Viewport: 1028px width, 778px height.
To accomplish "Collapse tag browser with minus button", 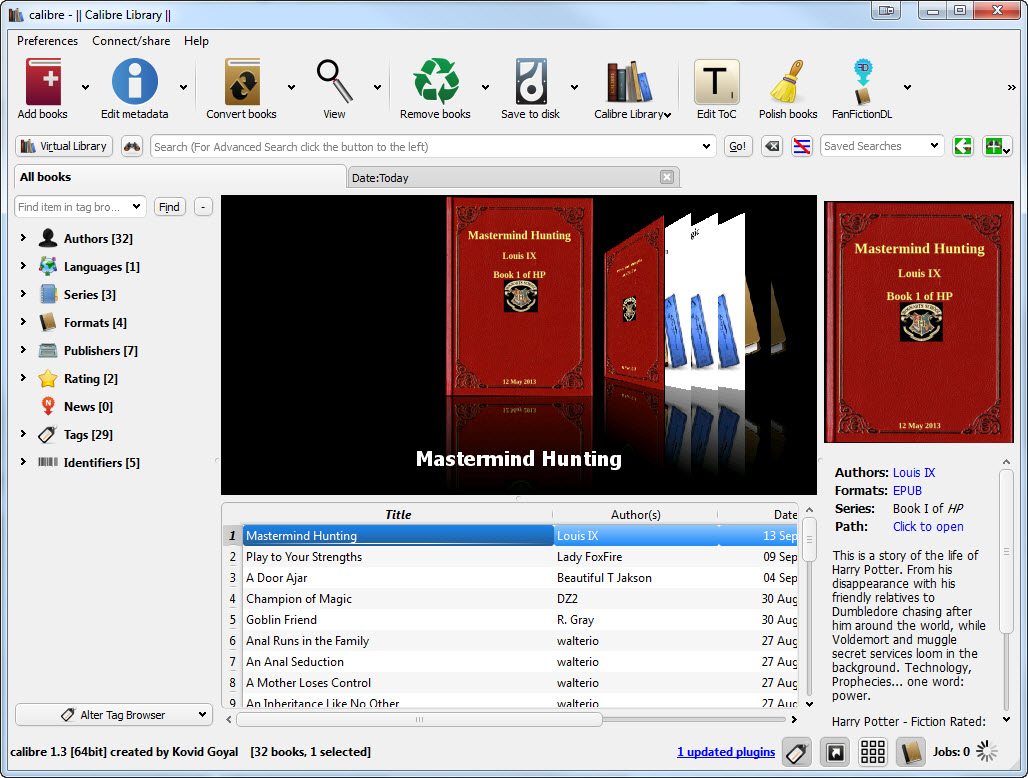I will point(203,207).
